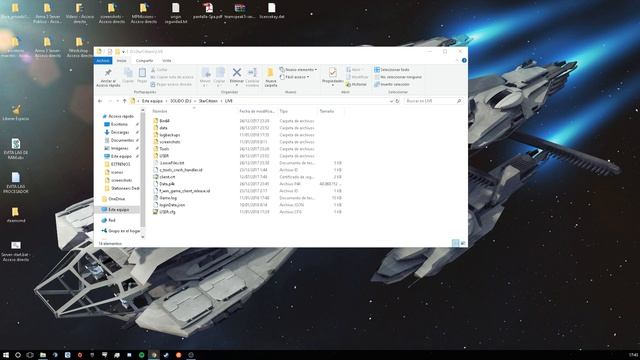640x360 pixels.
Task: Click StarCitizen in the address breadcrumb
Action: click(x=208, y=101)
